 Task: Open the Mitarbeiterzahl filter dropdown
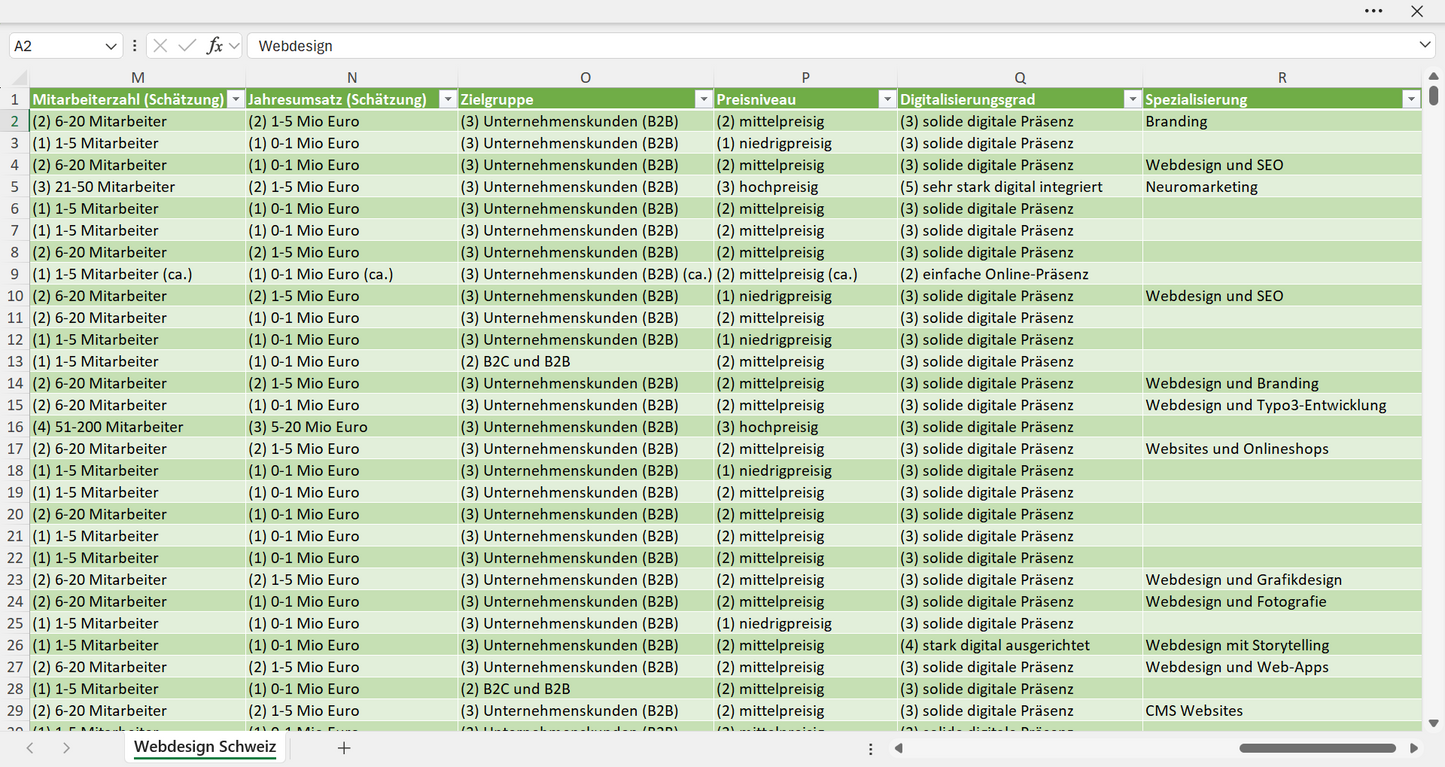pyautogui.click(x=235, y=99)
